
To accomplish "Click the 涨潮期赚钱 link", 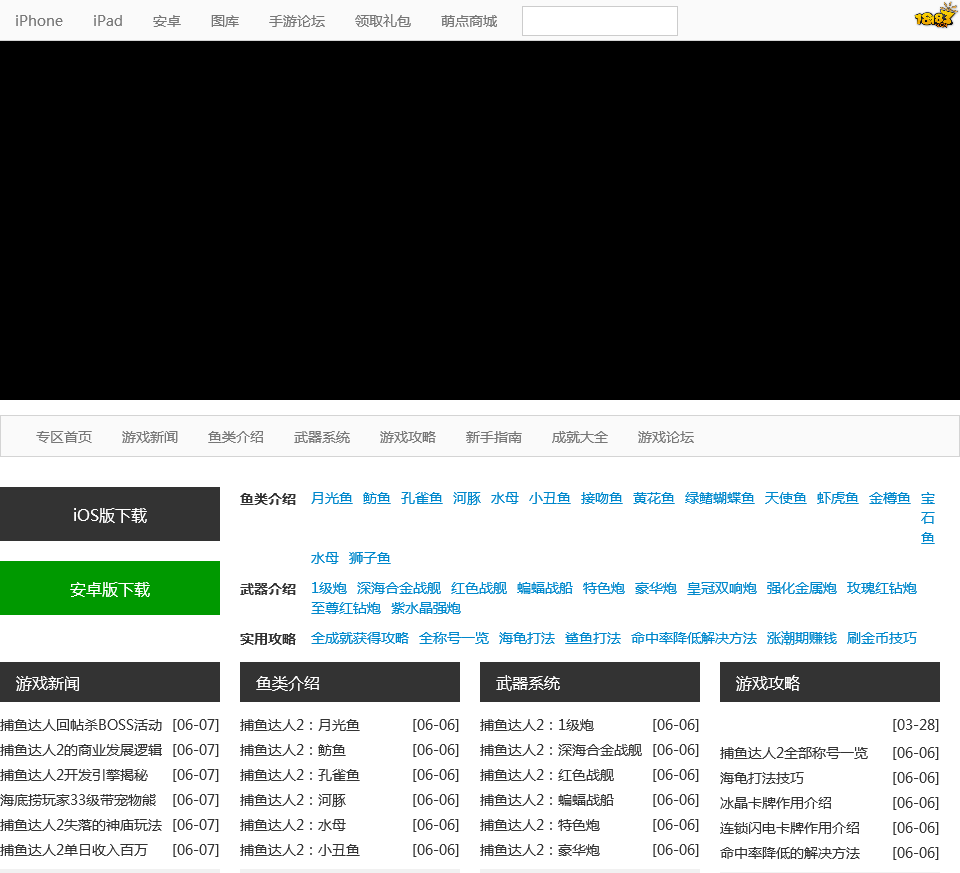I will [802, 639].
